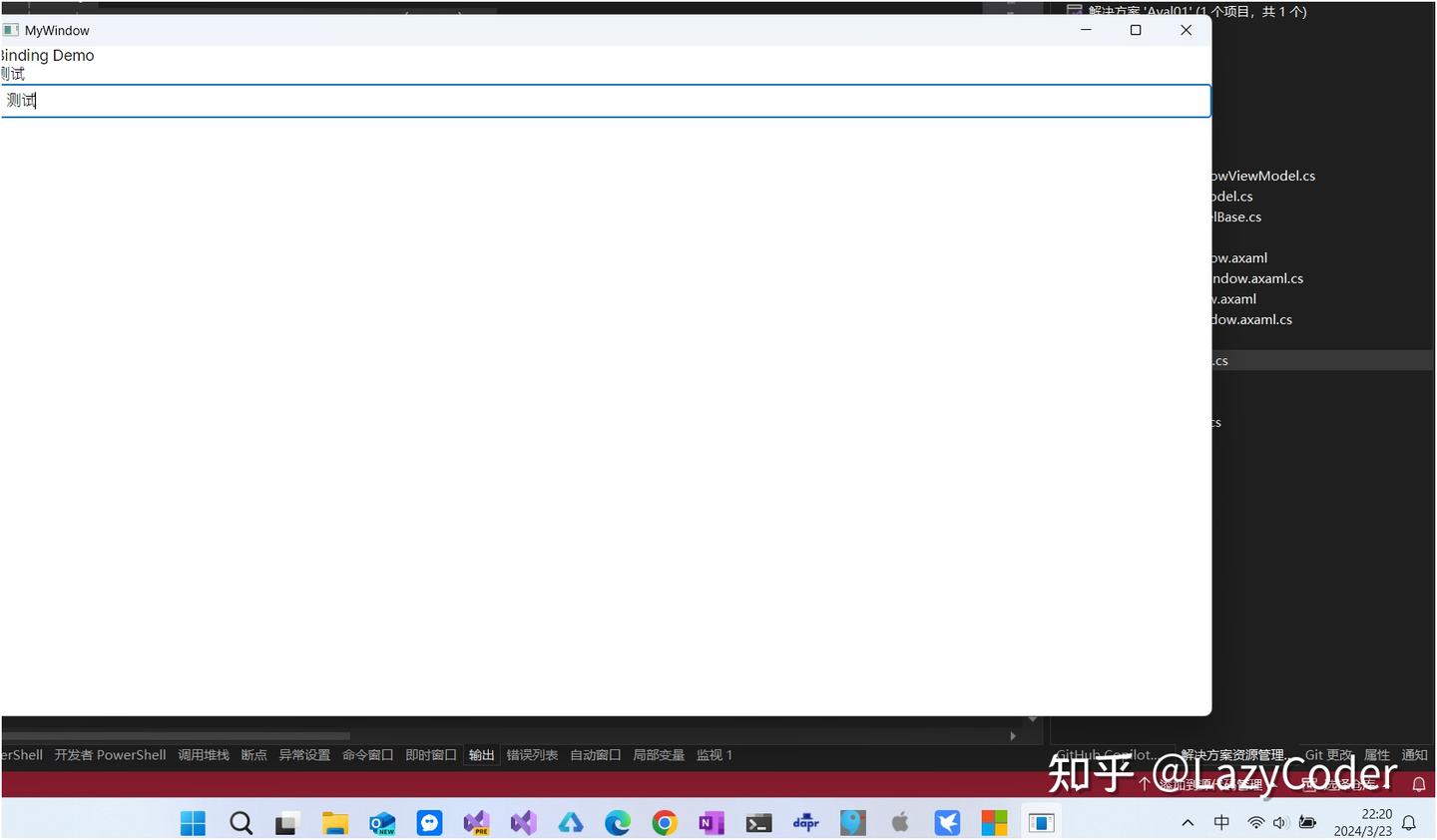1437x840 pixels.
Task: Open the dapr icon in the taskbar
Action: (x=805, y=823)
